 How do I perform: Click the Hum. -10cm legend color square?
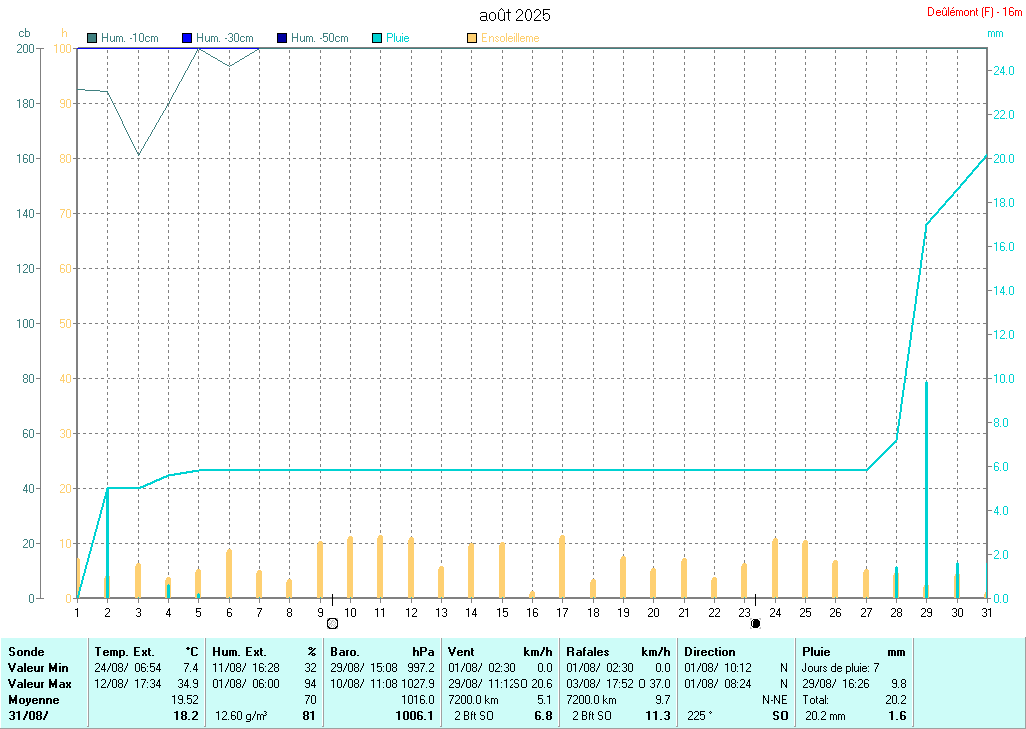click(x=92, y=38)
